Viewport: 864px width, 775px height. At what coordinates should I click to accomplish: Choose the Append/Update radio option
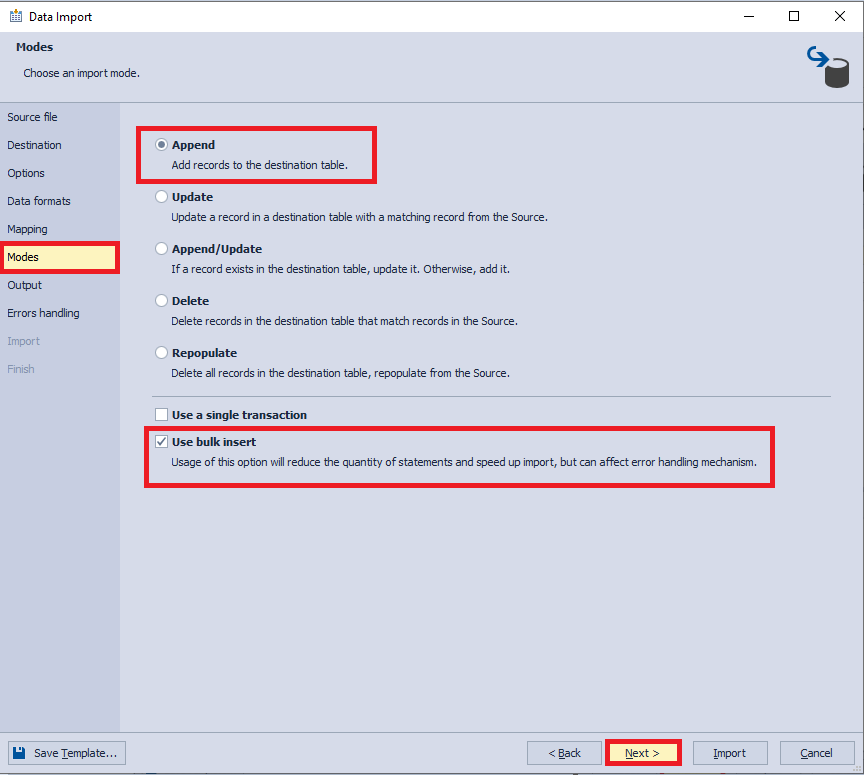(x=161, y=249)
